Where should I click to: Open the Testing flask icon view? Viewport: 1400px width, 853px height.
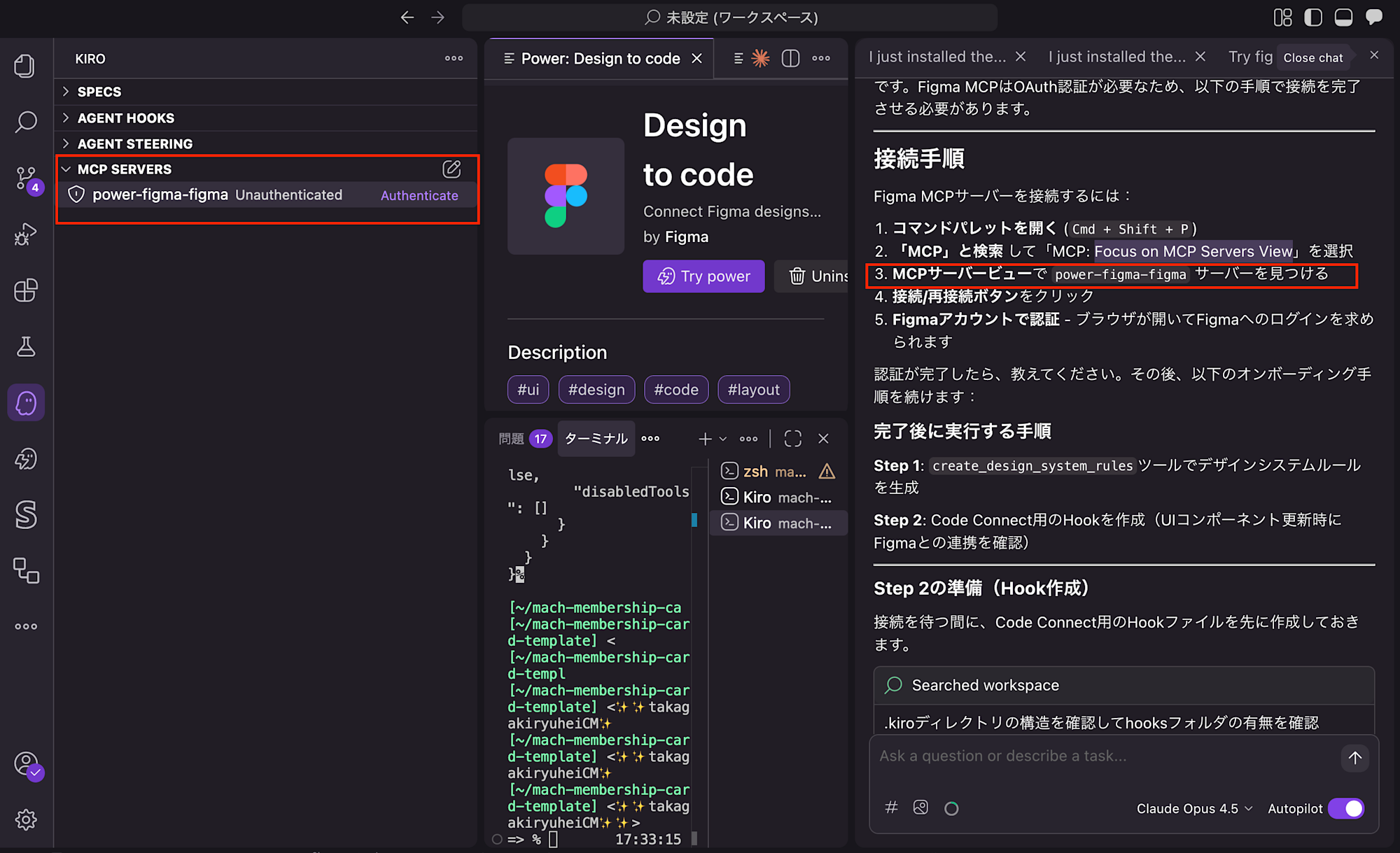click(26, 346)
